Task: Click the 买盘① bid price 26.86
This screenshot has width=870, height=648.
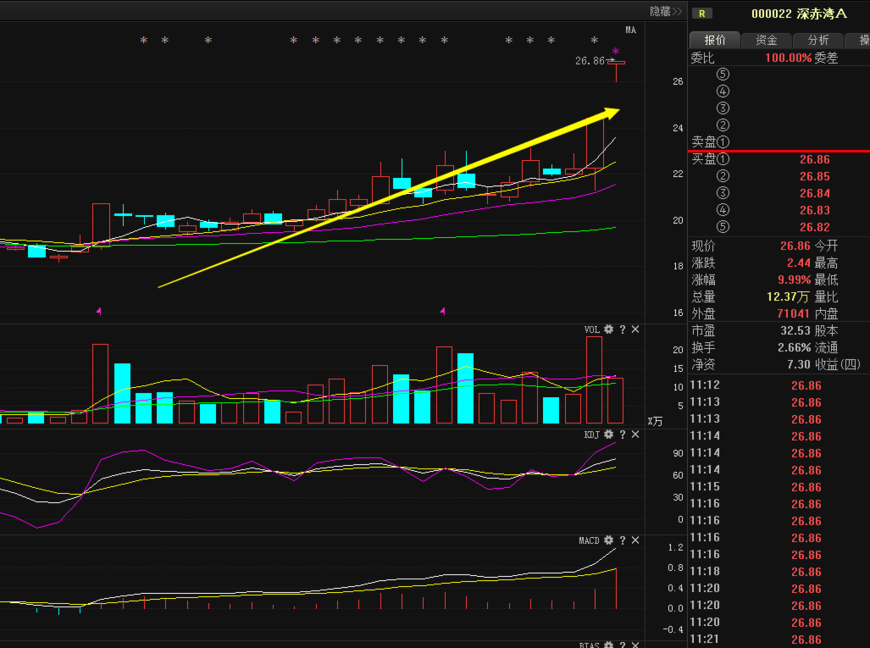Action: point(815,160)
